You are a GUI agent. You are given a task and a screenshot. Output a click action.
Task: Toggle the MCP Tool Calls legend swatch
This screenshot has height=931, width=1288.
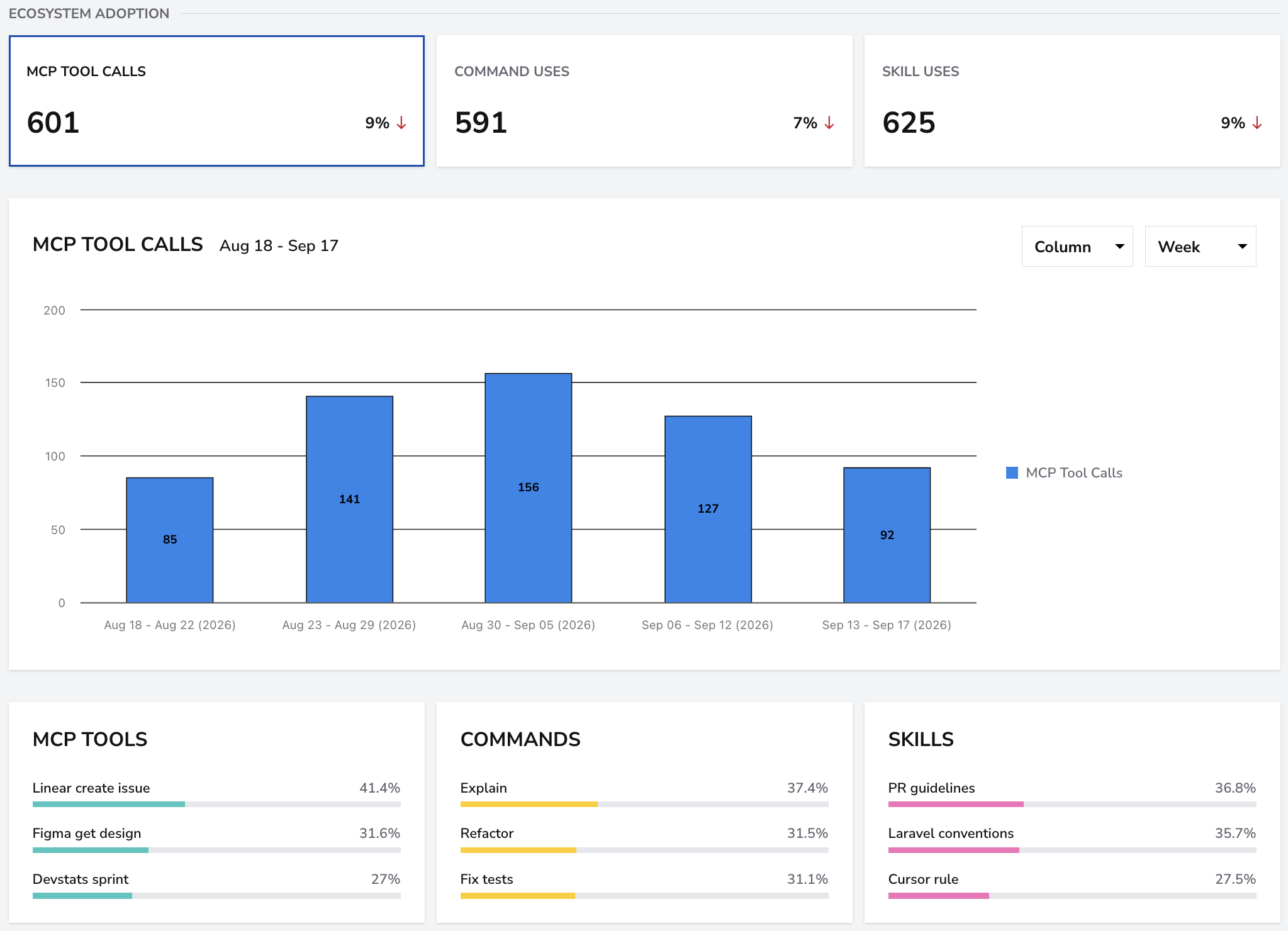(1012, 473)
